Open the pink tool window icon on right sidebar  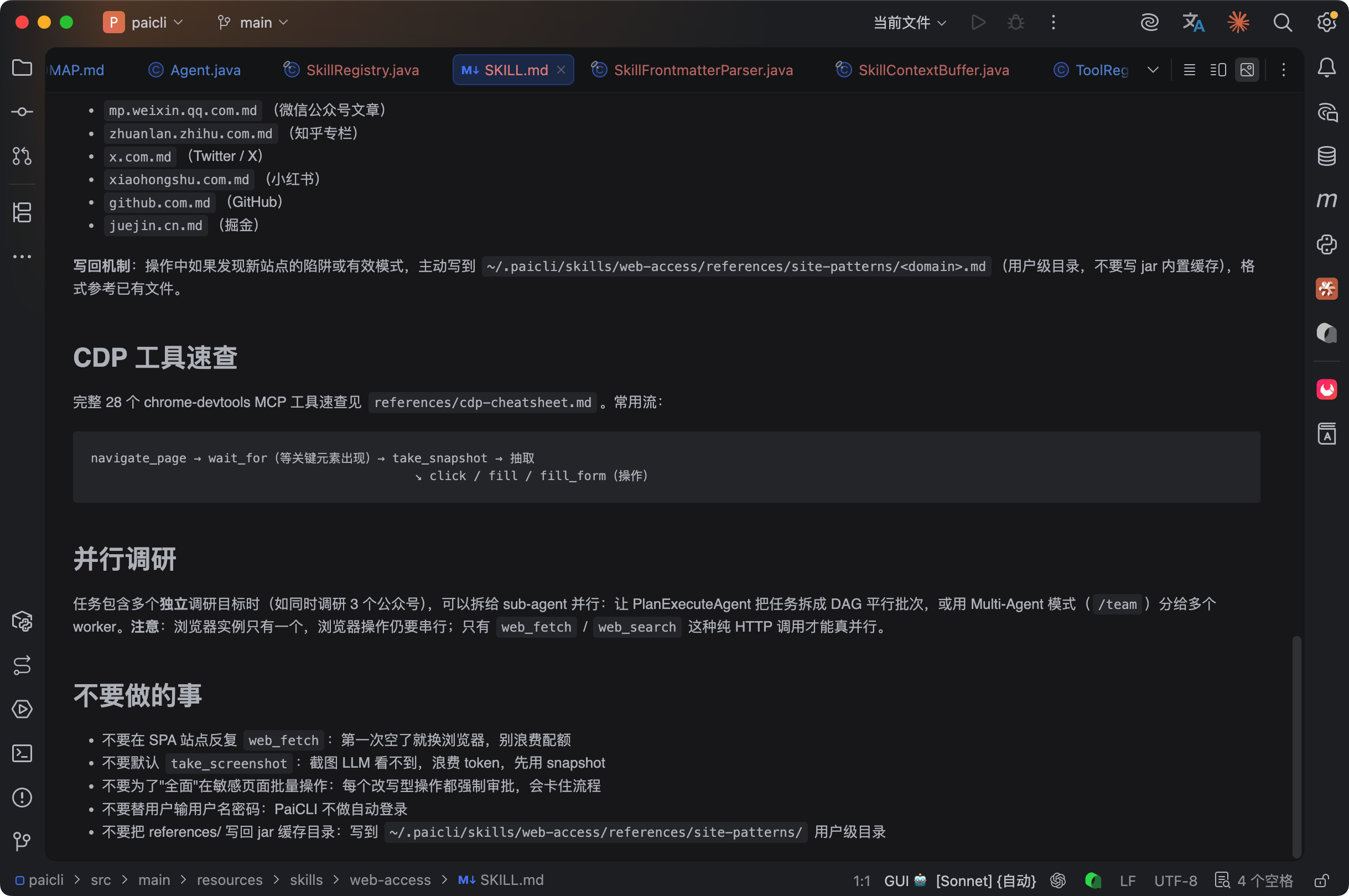[x=1326, y=389]
